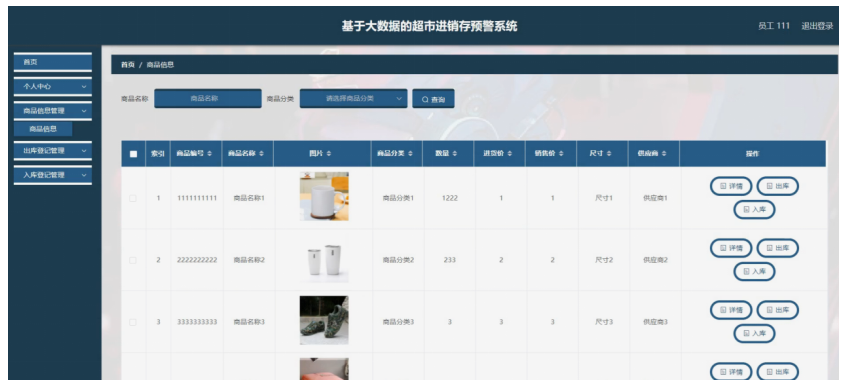Sort table by 商品名称 column arrows

tap(262, 154)
